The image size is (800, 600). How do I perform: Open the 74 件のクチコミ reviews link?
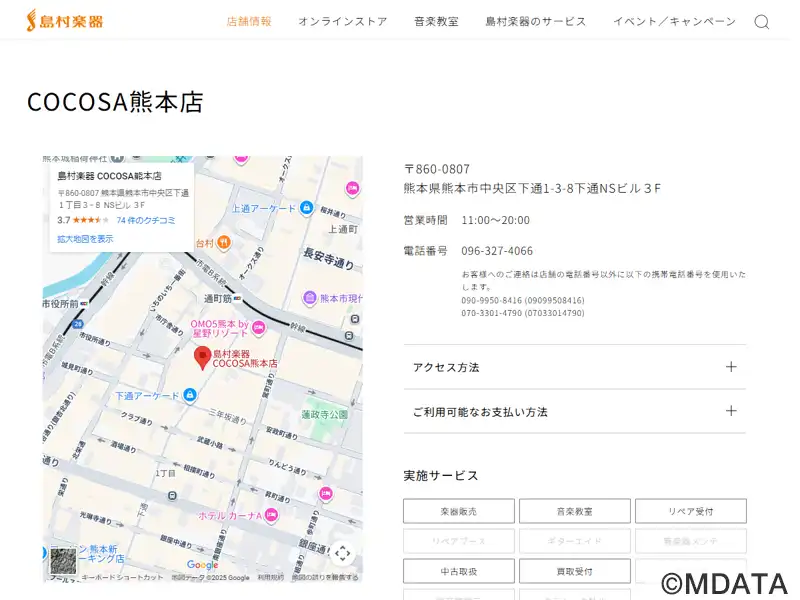[145, 220]
